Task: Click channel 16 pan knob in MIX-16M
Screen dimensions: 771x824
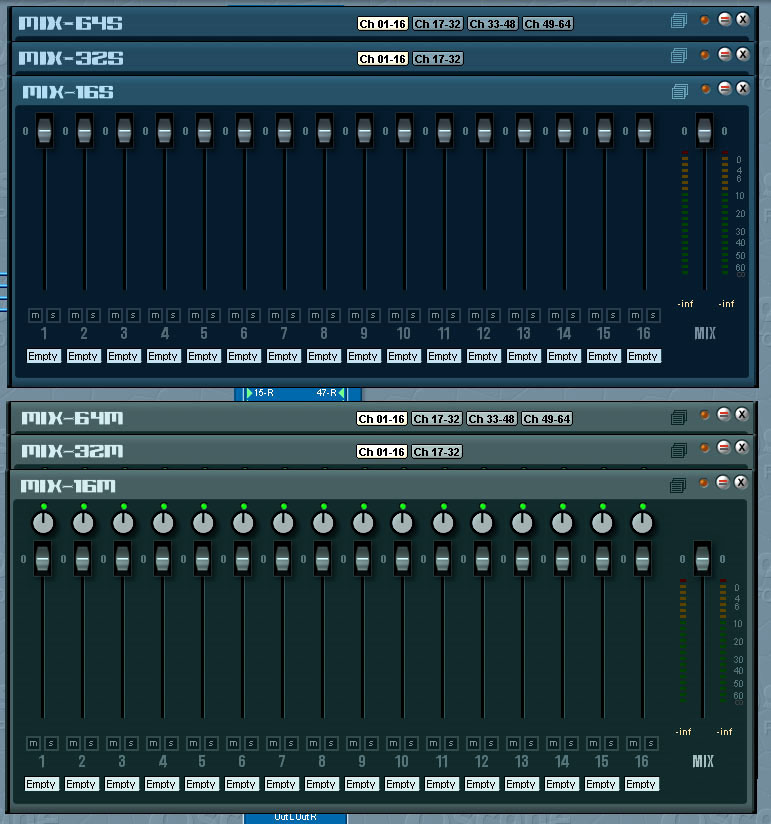Action: (x=642, y=523)
